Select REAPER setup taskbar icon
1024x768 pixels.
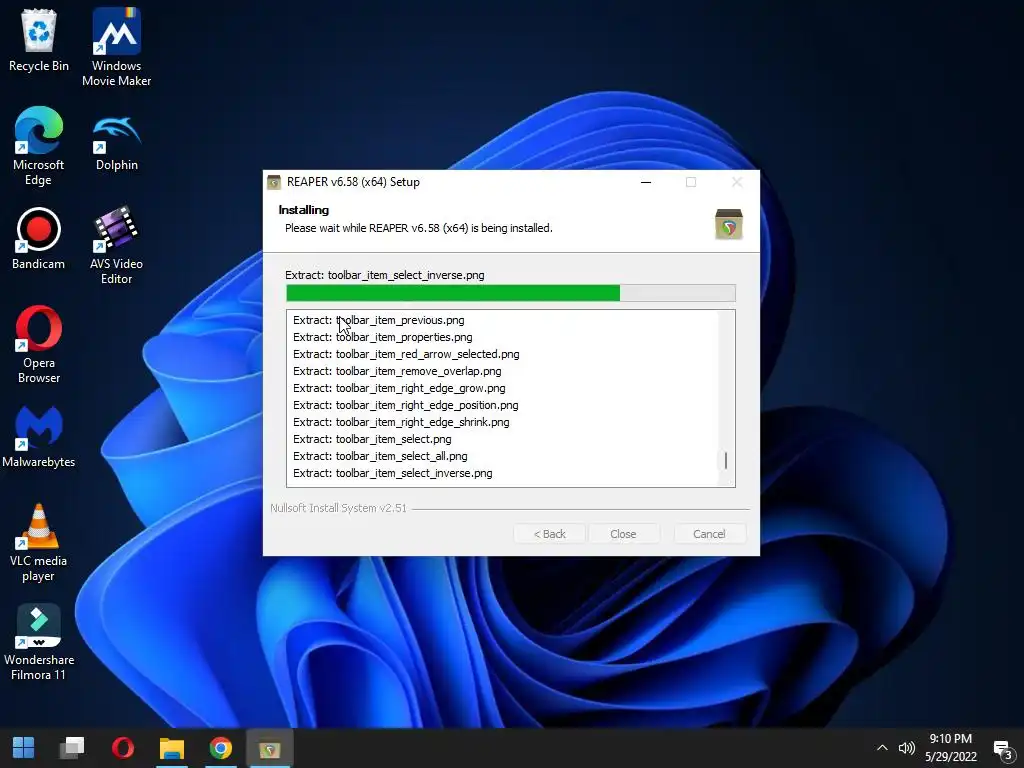(x=270, y=748)
